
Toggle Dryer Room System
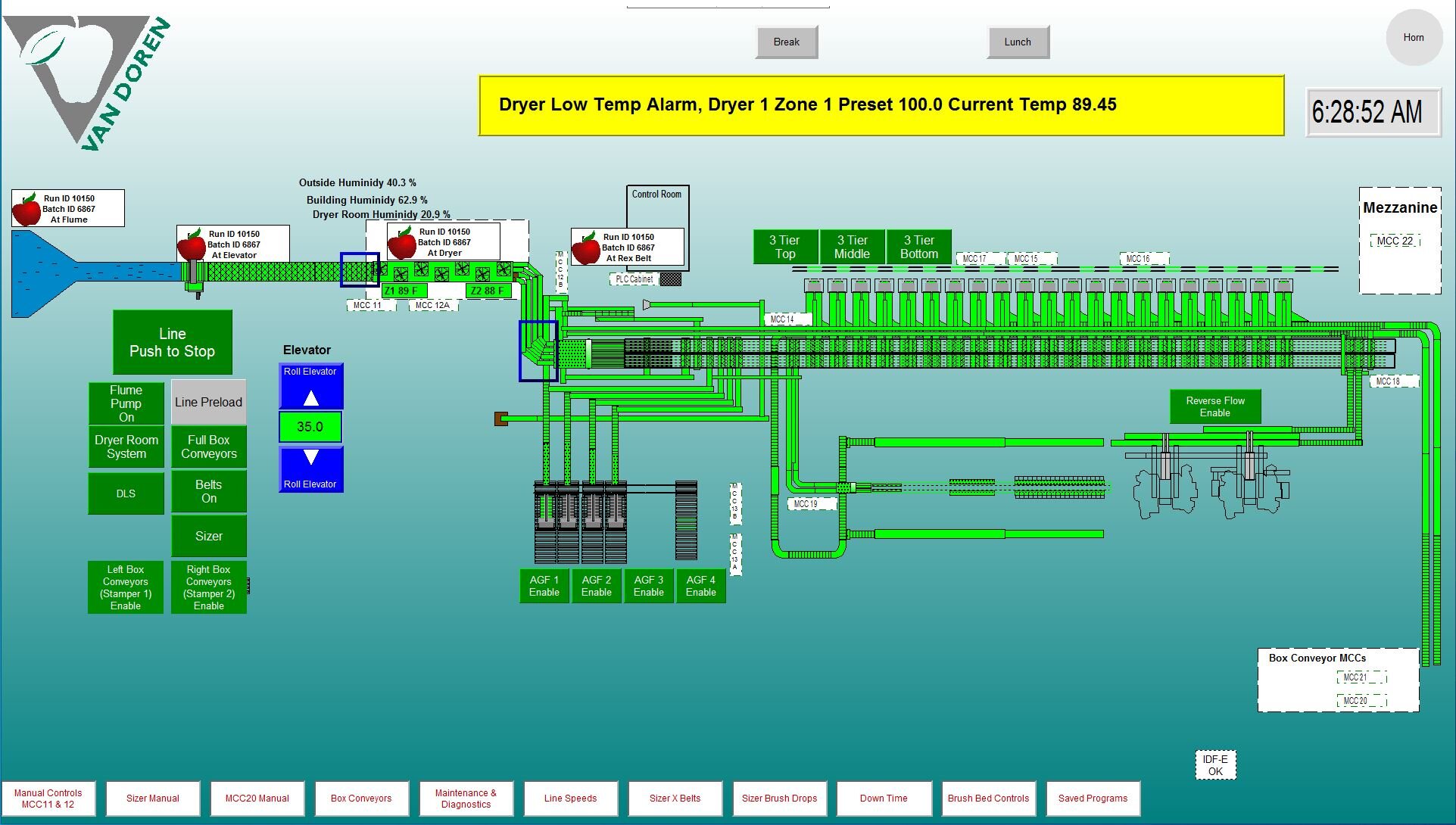point(126,447)
